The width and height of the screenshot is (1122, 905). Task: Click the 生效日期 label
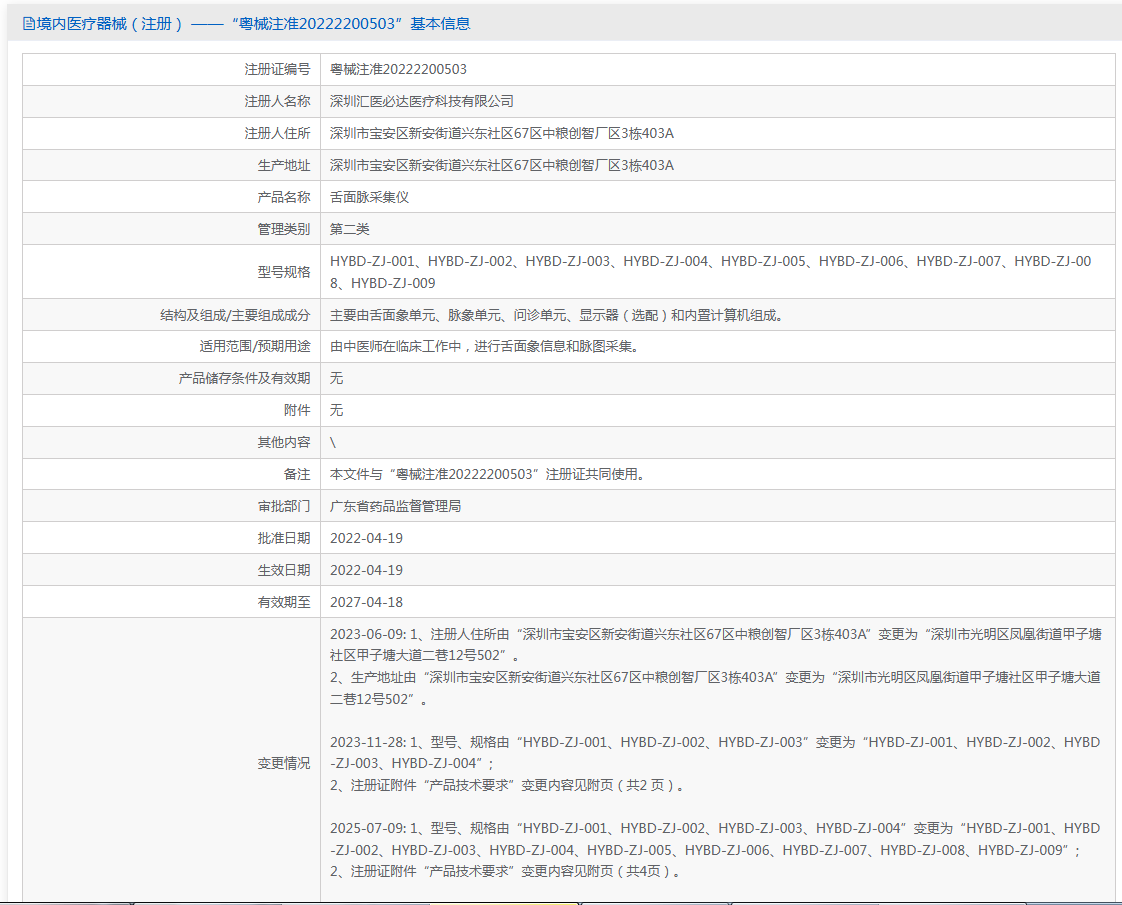pyautogui.click(x=283, y=571)
